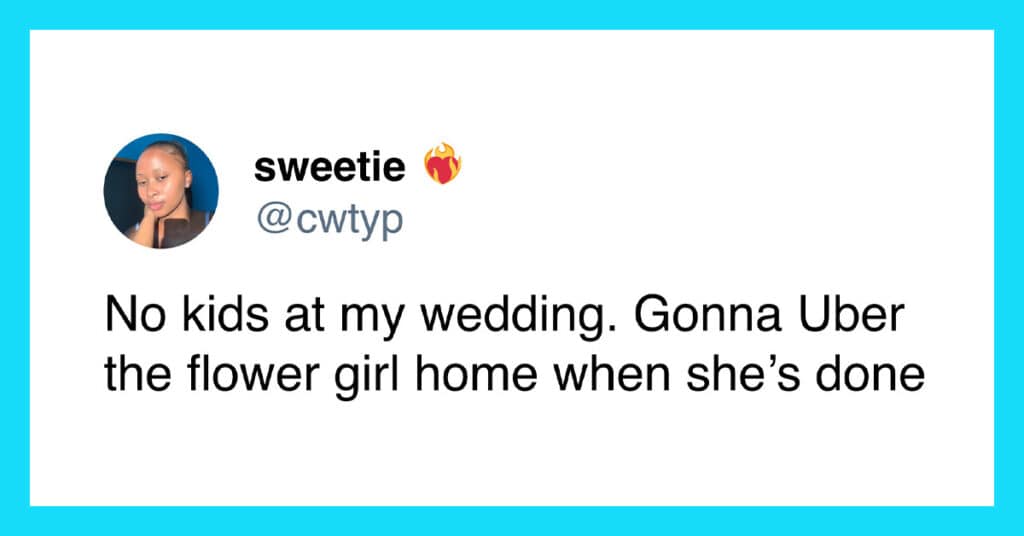Click the word "at" in the tweet
The height and width of the screenshot is (536, 1024).
(304, 316)
